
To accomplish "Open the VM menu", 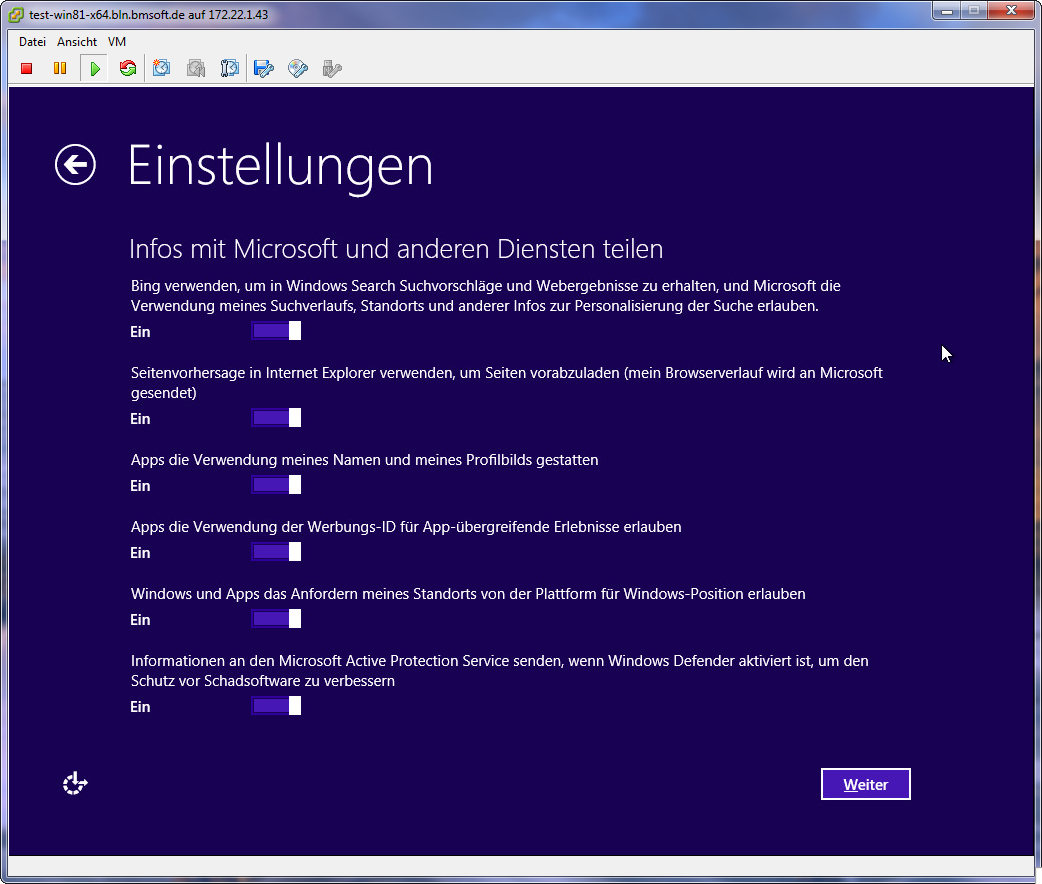I will point(117,42).
